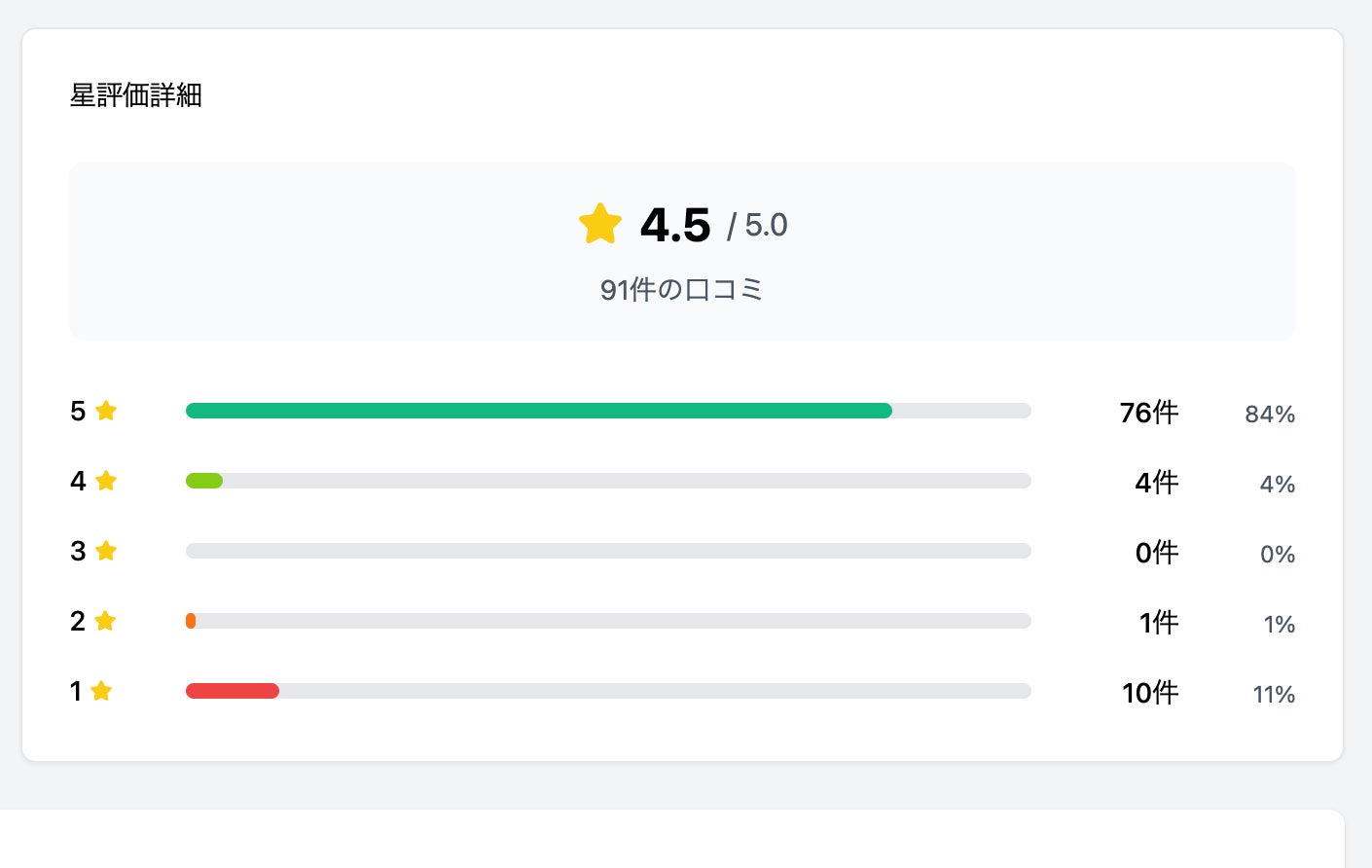1372x868 pixels.
Task: Click the 91件の口コミ total reviews text
Action: coord(682,290)
